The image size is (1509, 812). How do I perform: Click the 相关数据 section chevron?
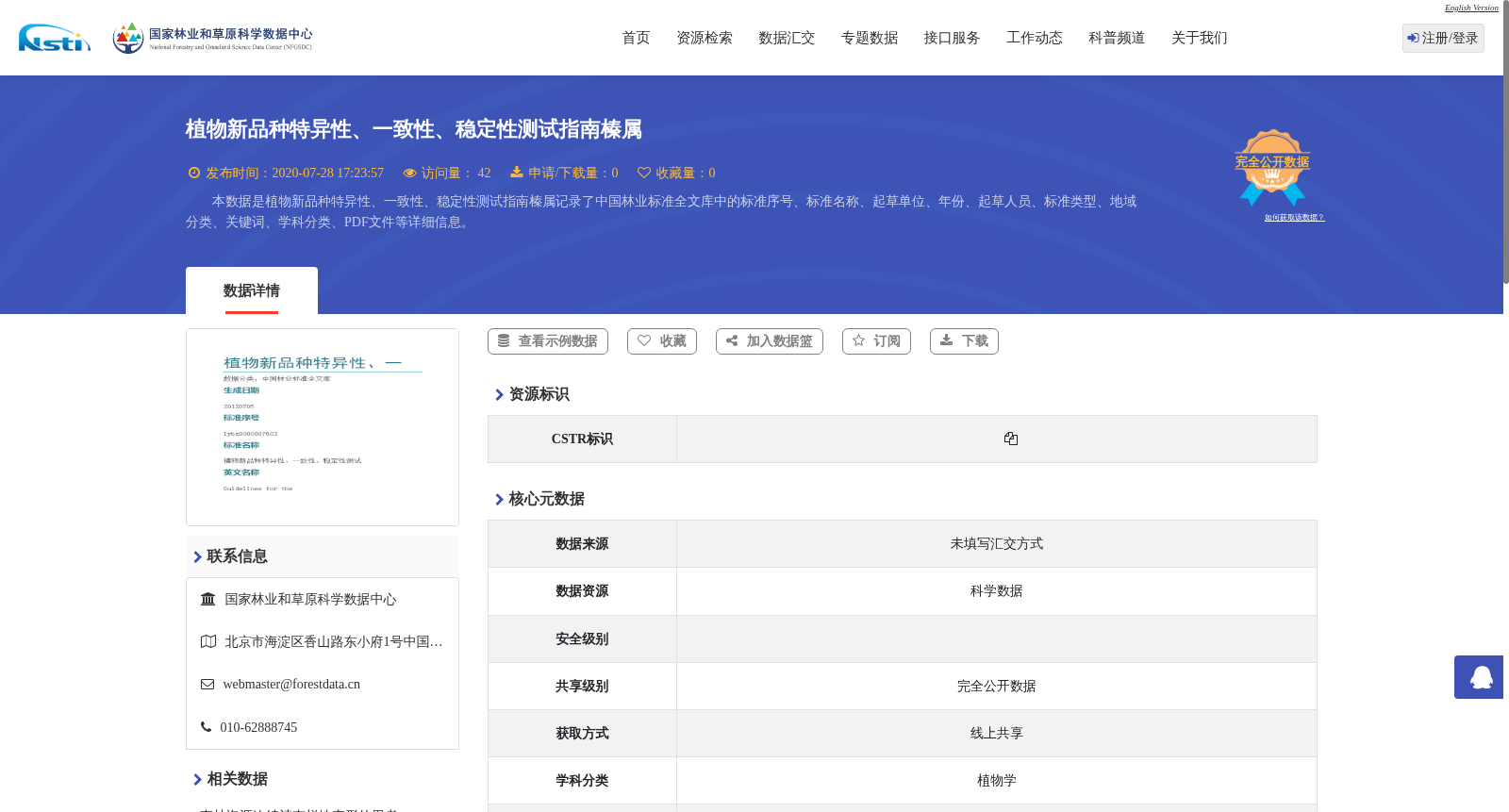click(x=197, y=780)
